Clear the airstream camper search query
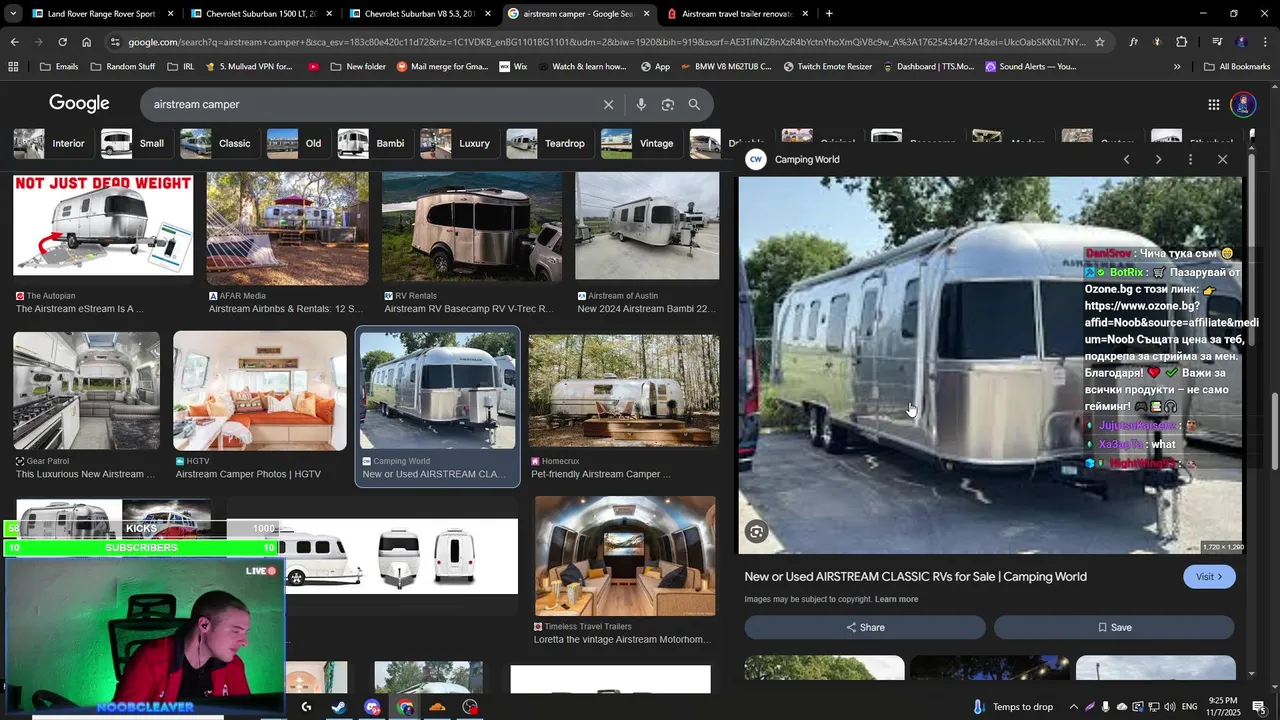The height and width of the screenshot is (720, 1280). [x=608, y=104]
